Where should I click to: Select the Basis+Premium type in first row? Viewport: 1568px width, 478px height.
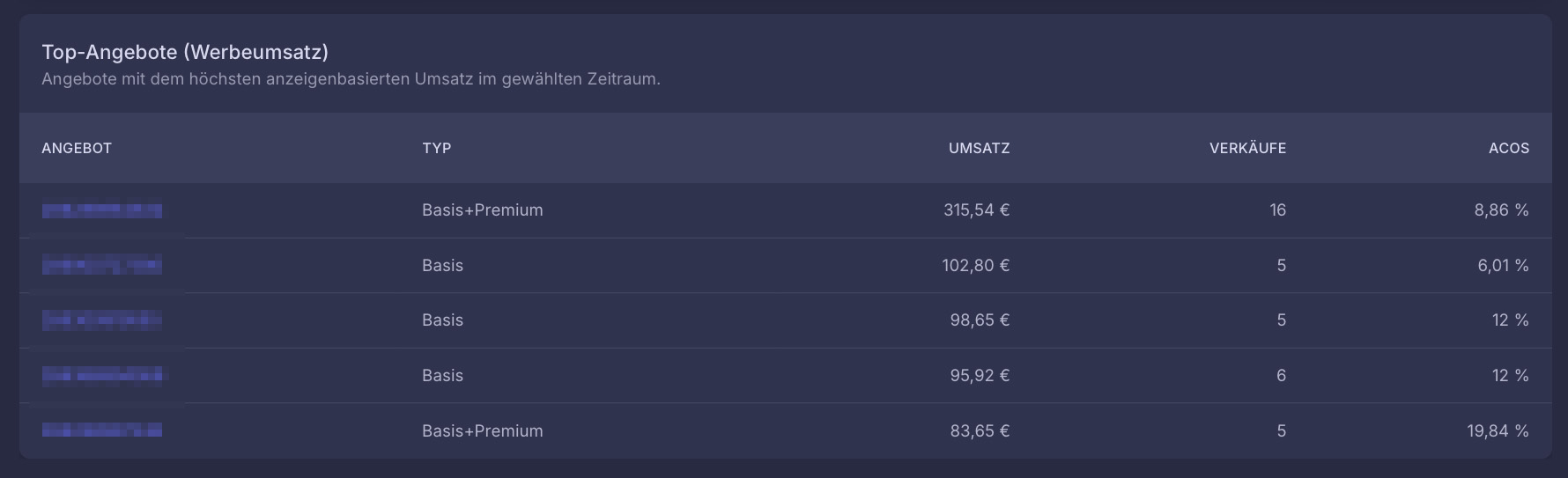(x=483, y=210)
